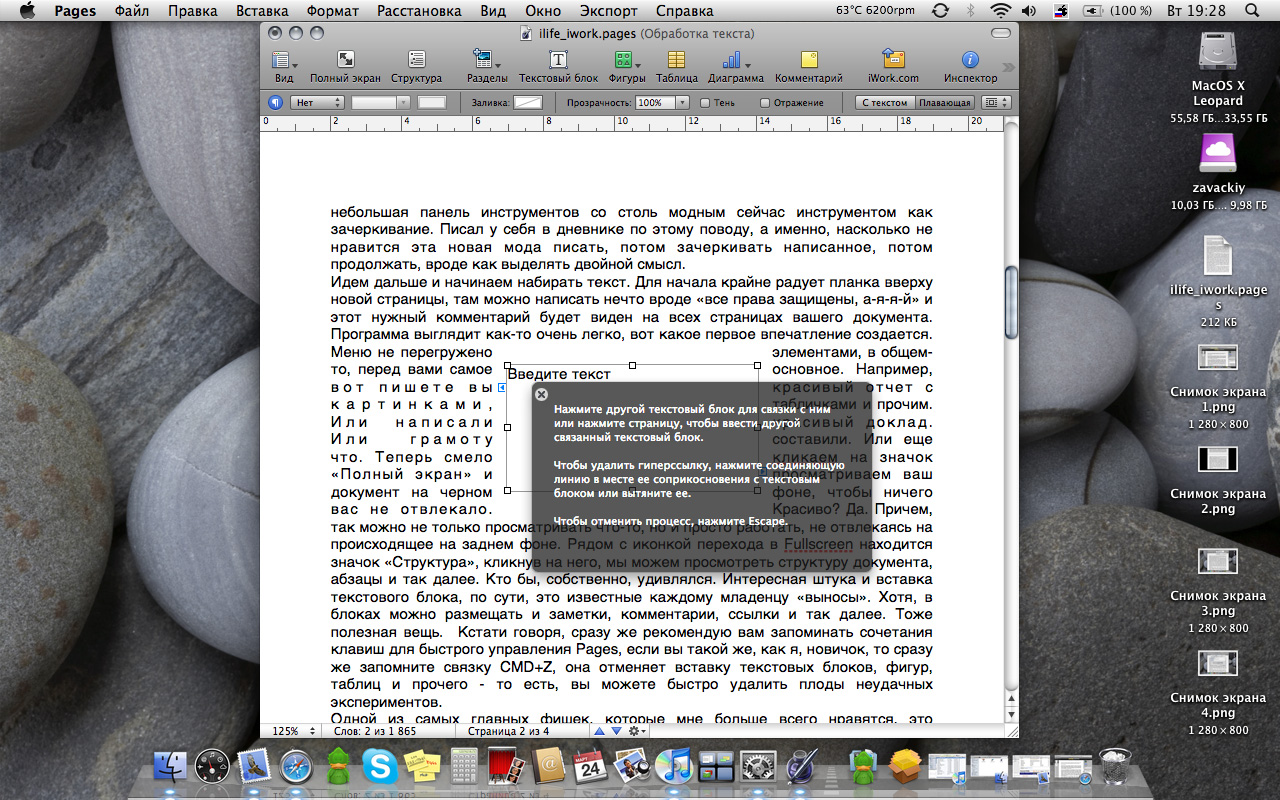Open the Файл menu
1280x800 pixels.
coord(133,11)
